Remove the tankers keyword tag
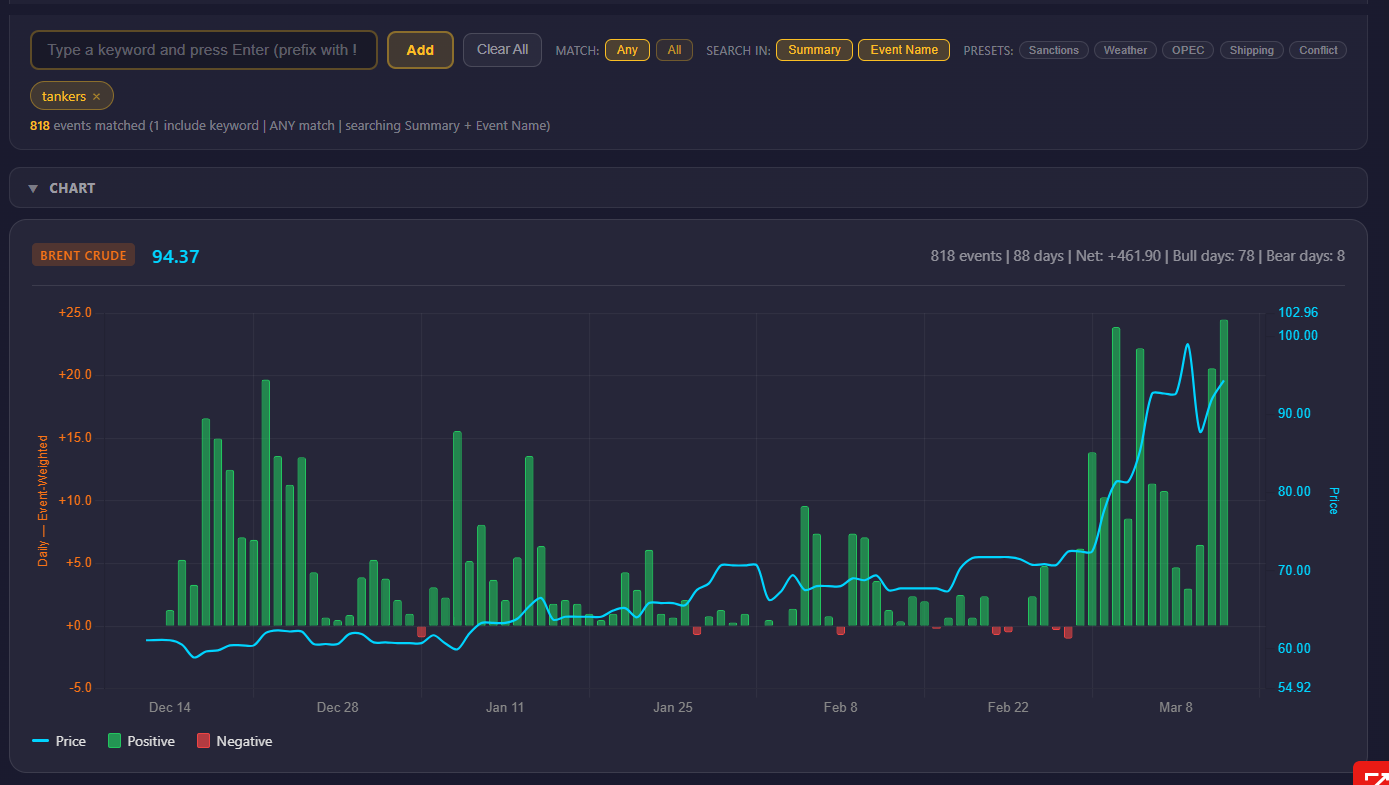 point(97,97)
